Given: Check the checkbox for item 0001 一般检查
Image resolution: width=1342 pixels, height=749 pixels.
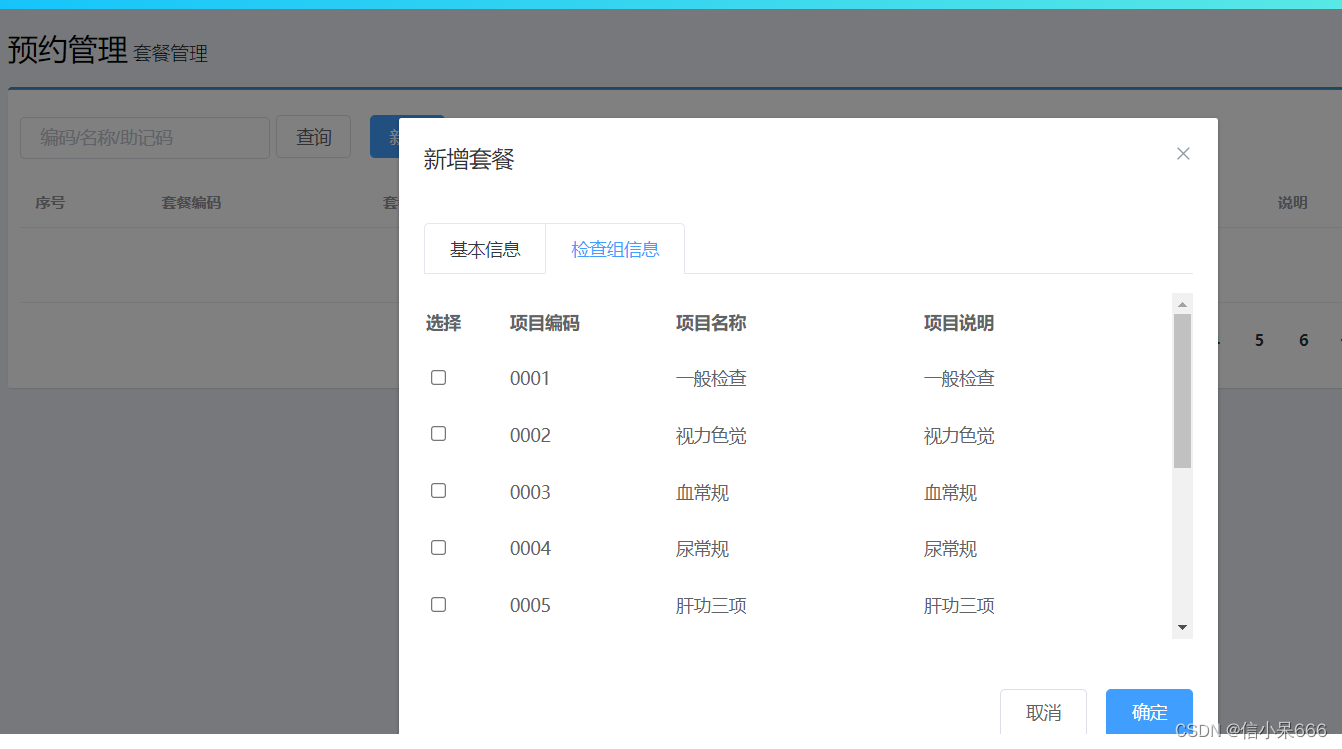Looking at the screenshot, I should 438,377.
